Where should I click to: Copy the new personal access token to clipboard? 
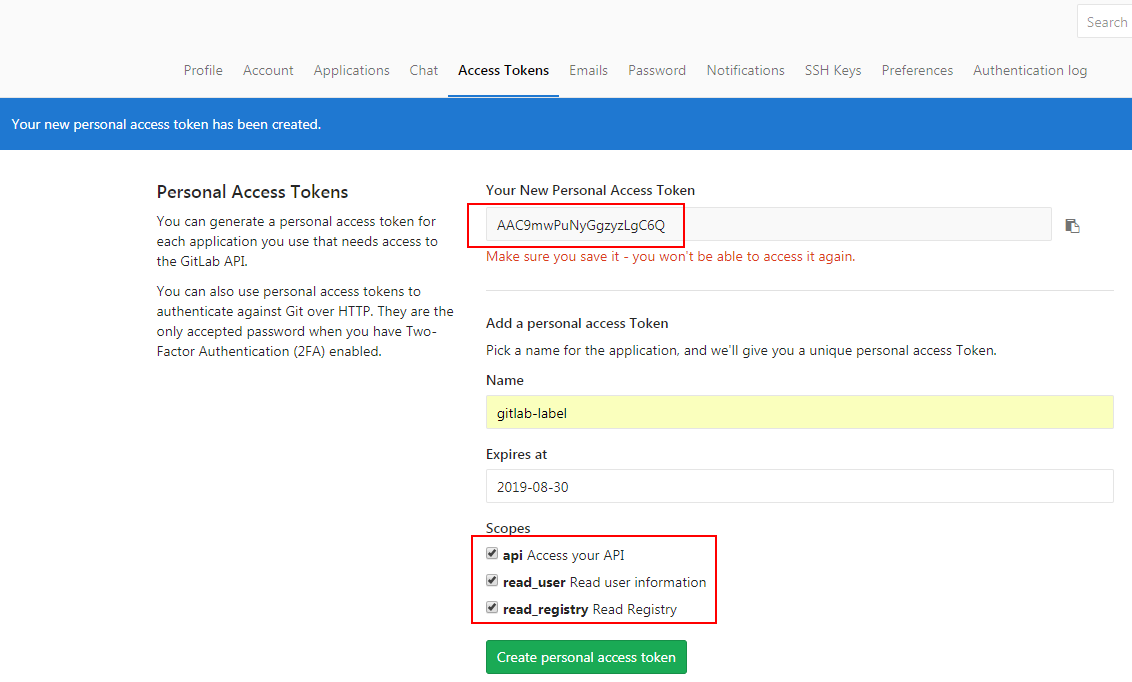pos(1072,226)
